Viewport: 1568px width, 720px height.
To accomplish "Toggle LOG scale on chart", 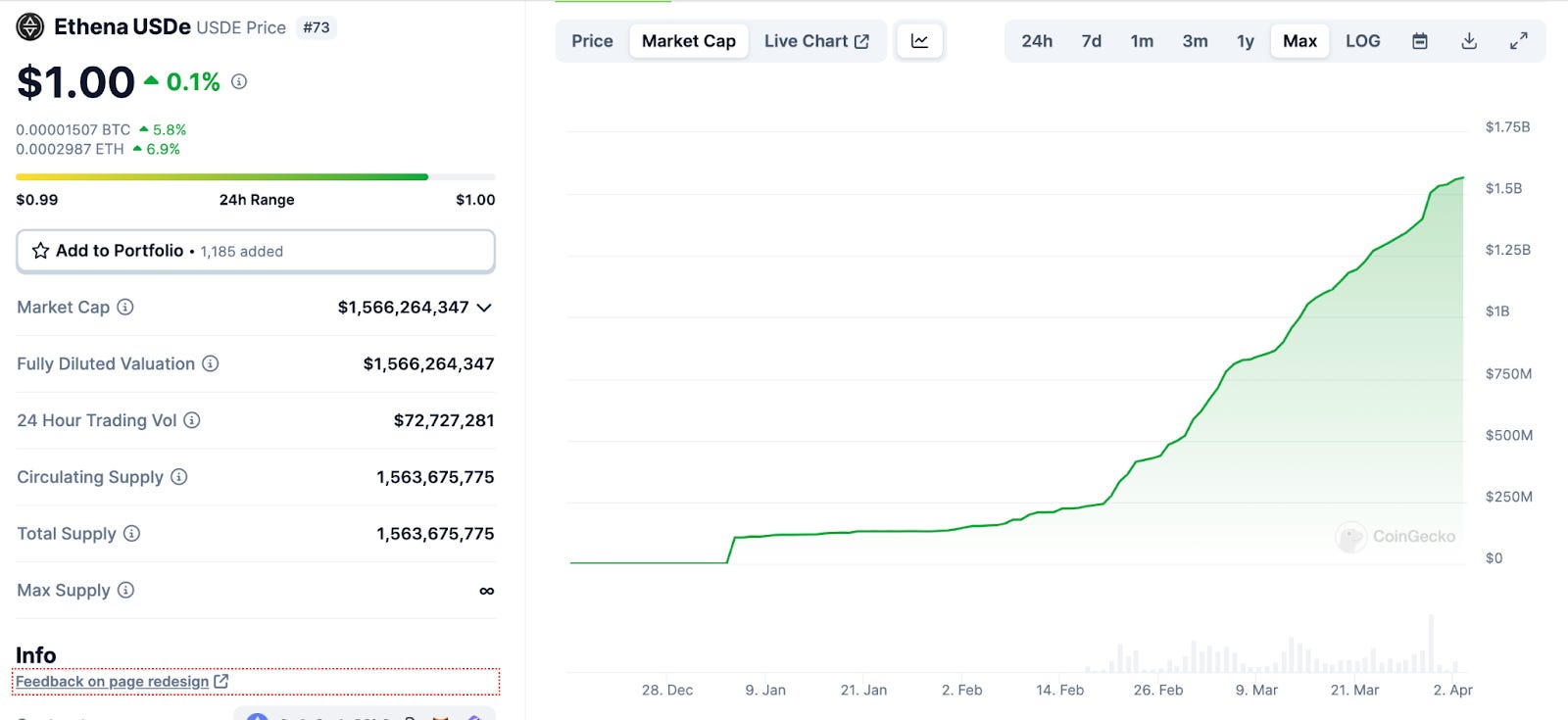I will [x=1363, y=41].
